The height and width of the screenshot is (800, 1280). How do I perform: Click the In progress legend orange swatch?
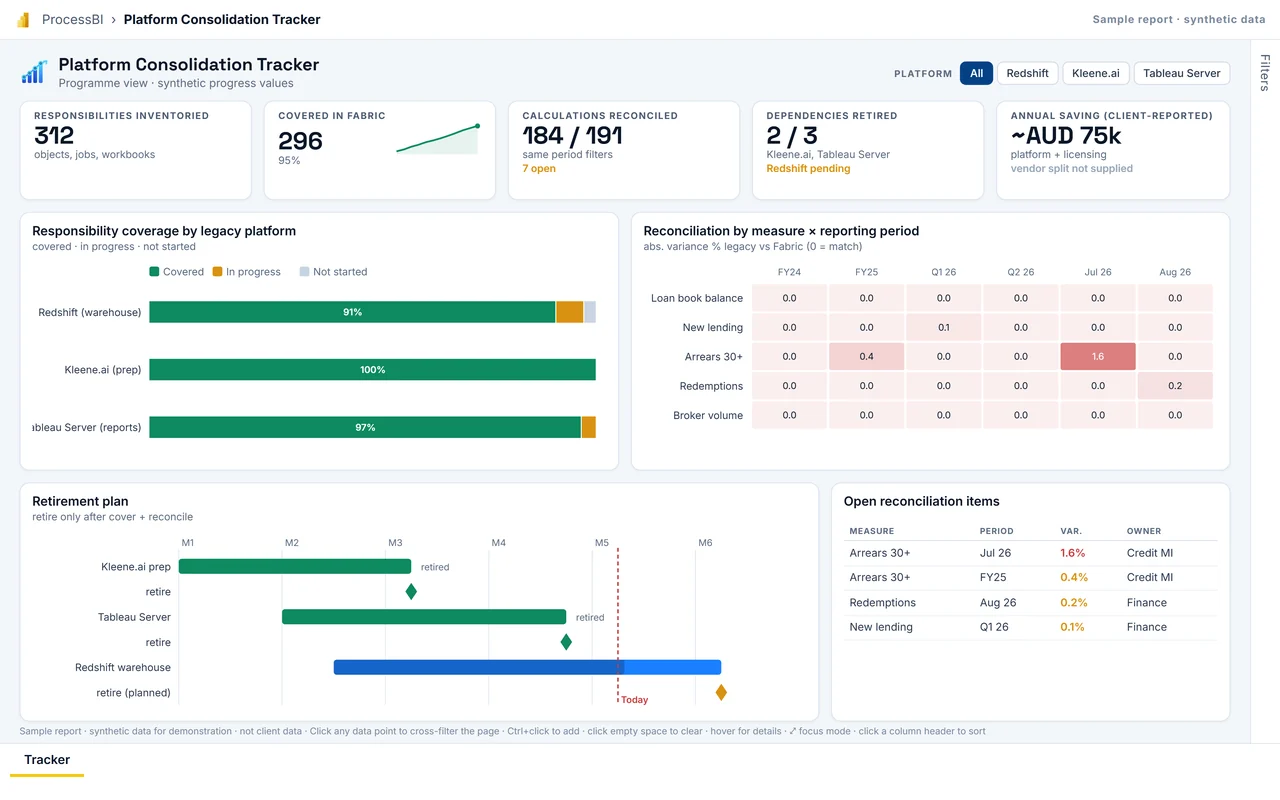[217, 272]
